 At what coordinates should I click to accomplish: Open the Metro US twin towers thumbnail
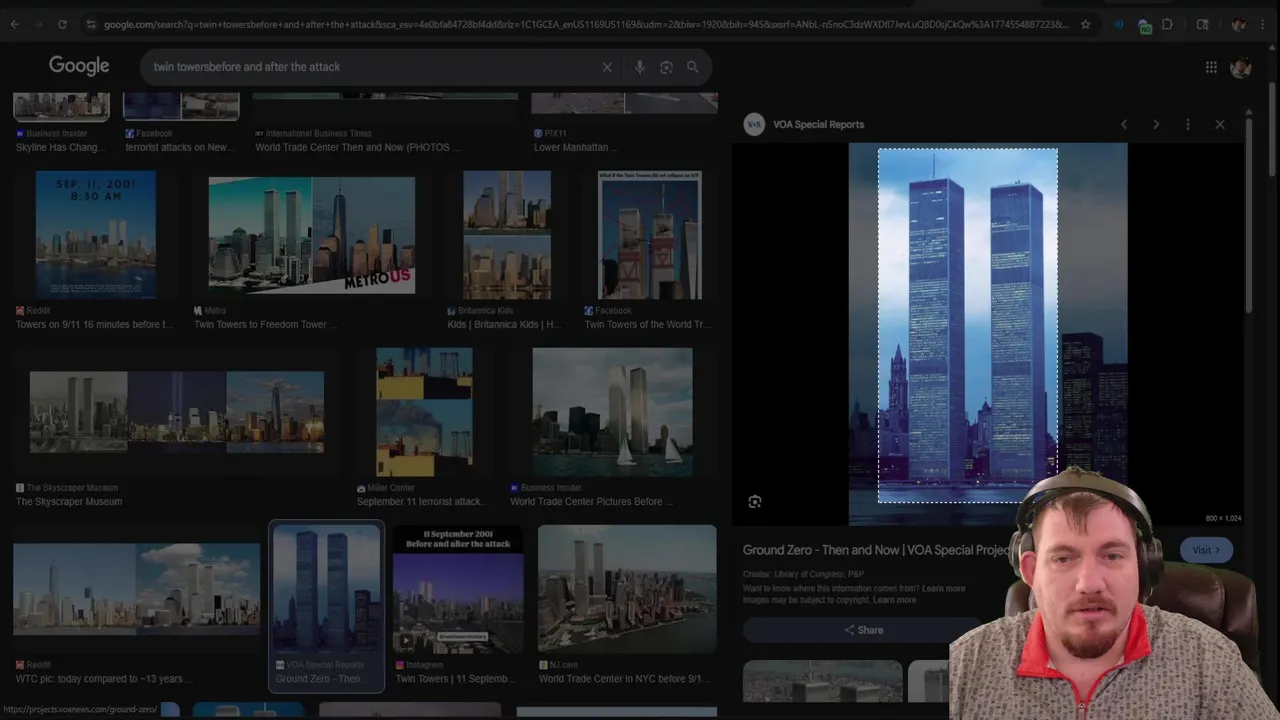(311, 235)
